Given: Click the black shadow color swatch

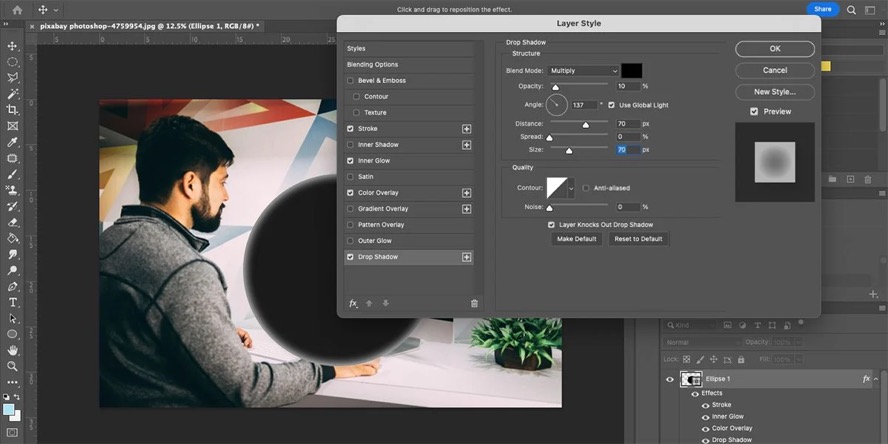Looking at the screenshot, I should (631, 71).
